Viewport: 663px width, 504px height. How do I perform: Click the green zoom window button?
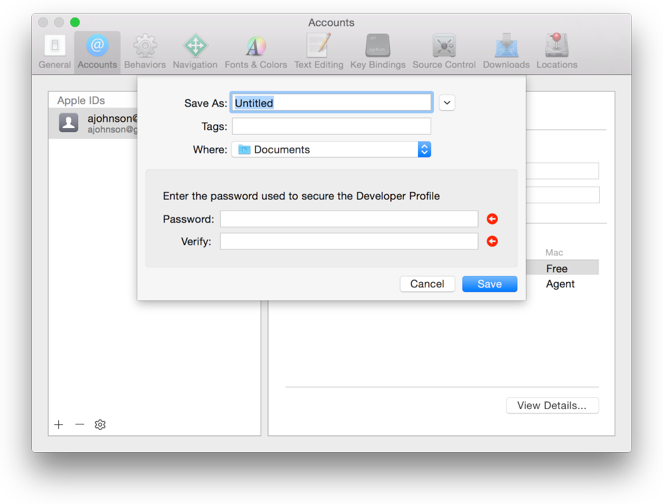(75, 22)
